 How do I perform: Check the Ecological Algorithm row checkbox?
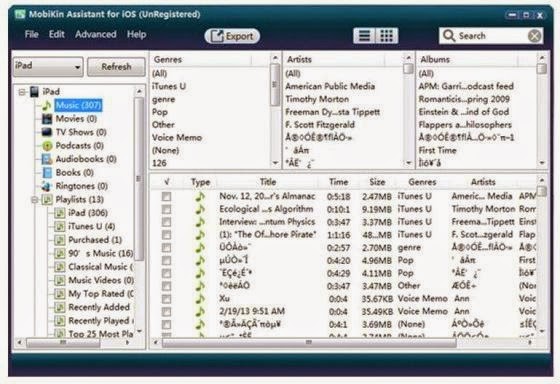click(x=166, y=209)
